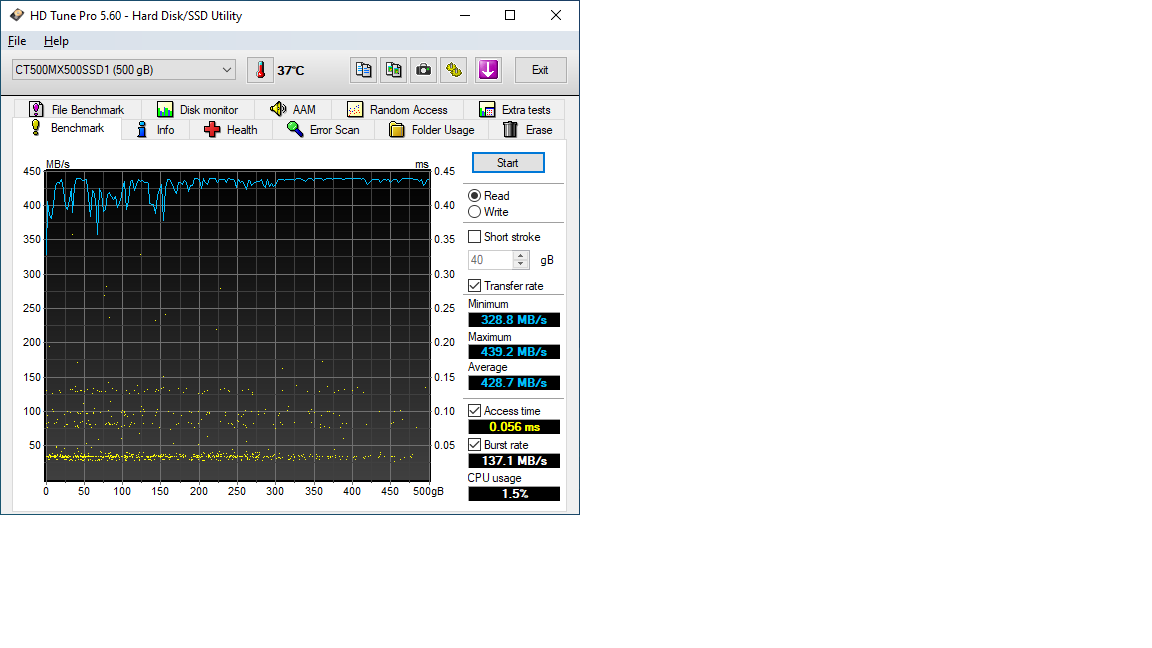This screenshot has width=1152, height=648.
Task: Open the Erase tab
Action: 528,130
